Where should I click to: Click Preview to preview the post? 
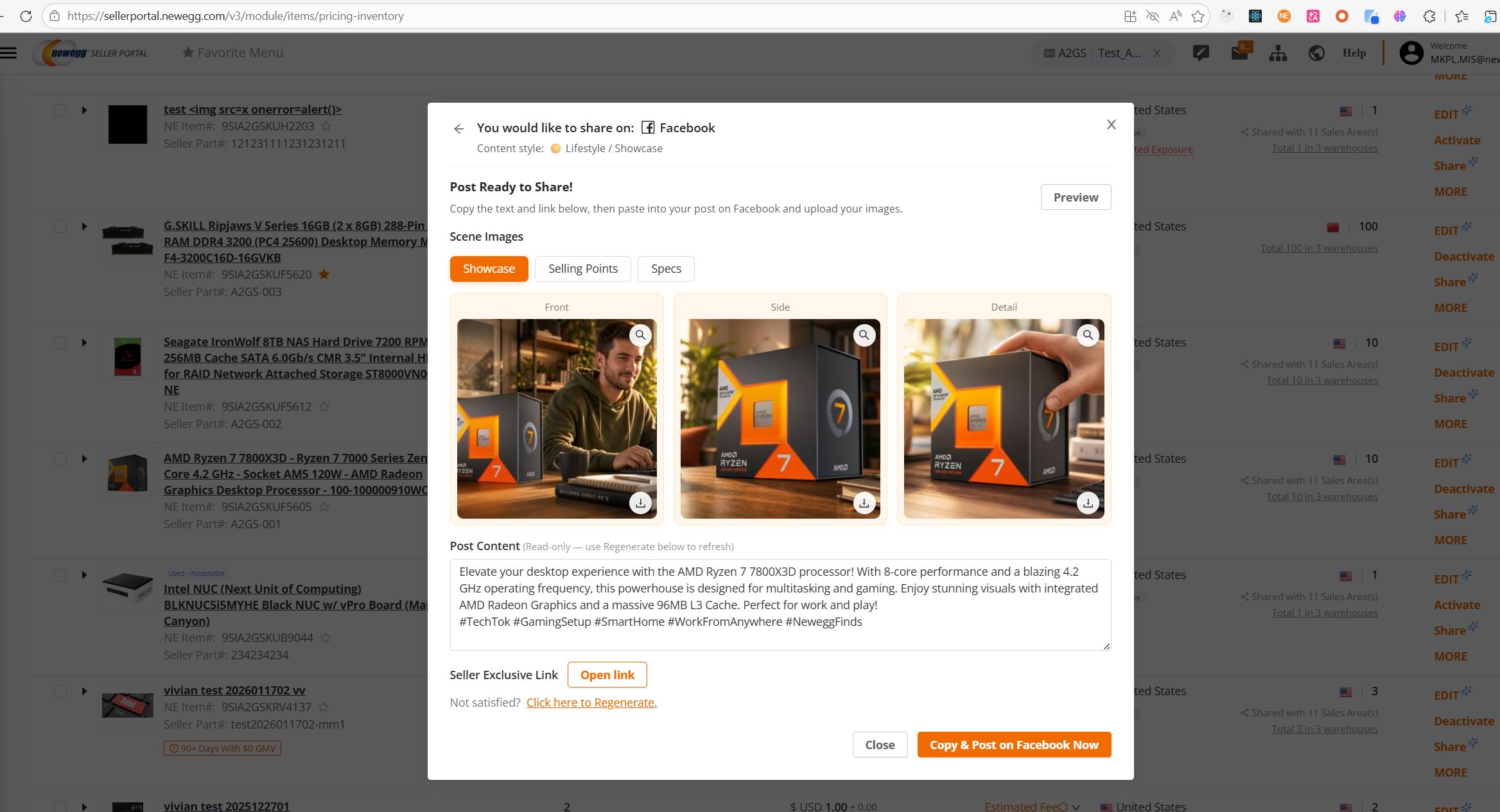1076,197
